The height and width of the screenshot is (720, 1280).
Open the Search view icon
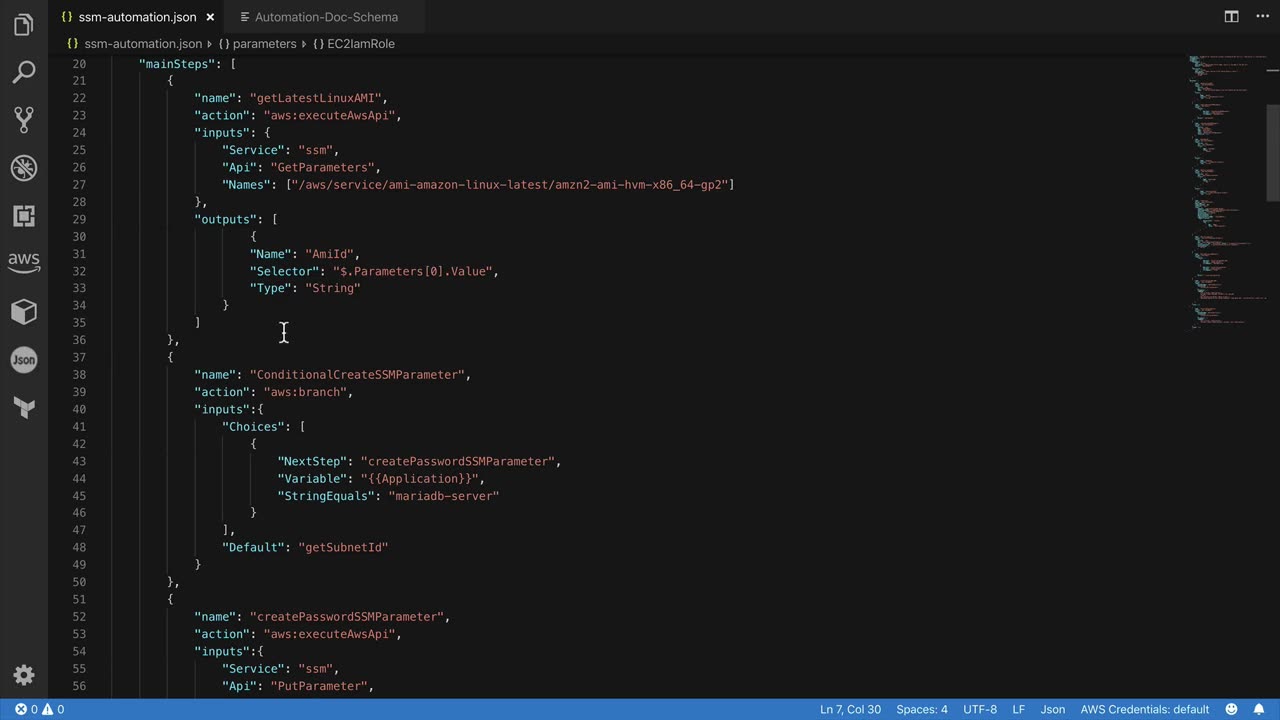pos(24,72)
